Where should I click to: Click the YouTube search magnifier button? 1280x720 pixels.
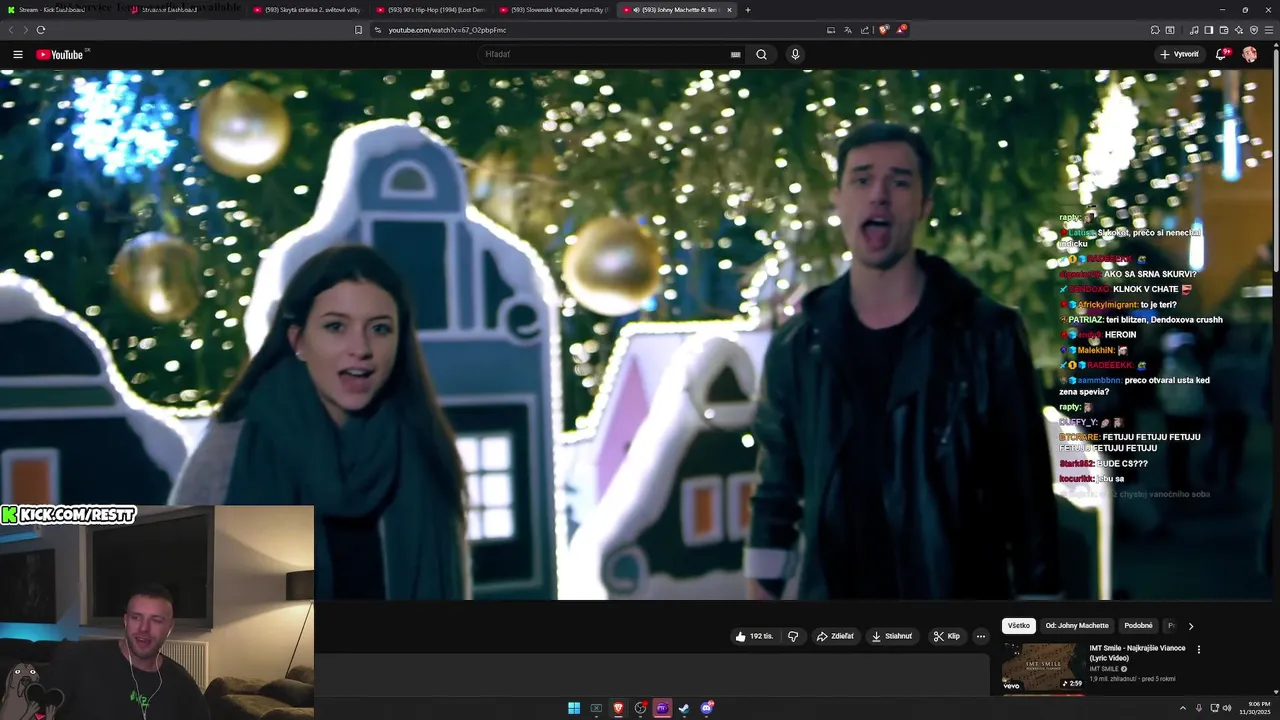click(x=761, y=54)
